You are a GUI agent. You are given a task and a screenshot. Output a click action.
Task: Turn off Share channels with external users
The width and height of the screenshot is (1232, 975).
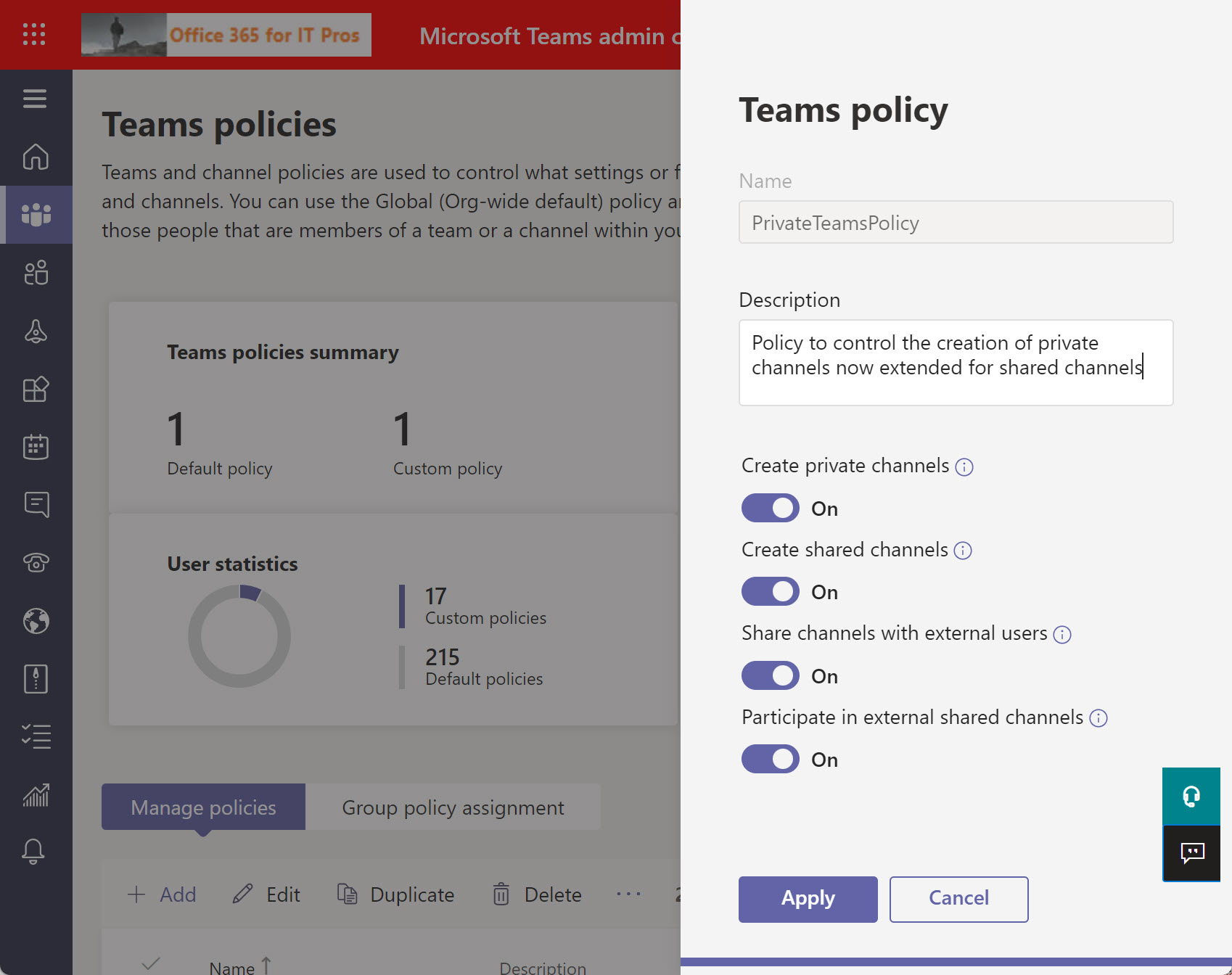[x=770, y=675]
